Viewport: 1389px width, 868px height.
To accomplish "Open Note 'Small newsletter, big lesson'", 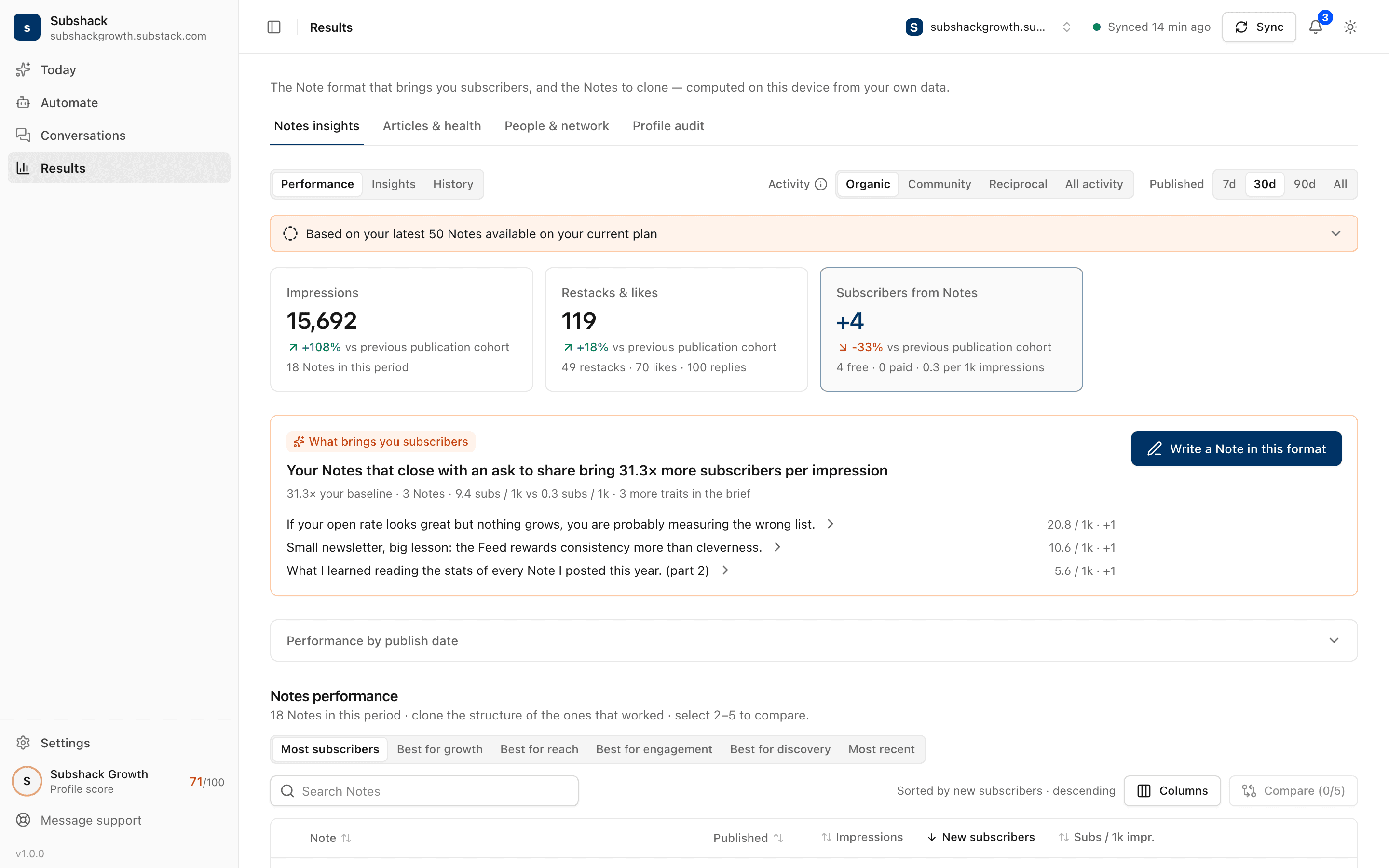I will pyautogui.click(x=524, y=547).
